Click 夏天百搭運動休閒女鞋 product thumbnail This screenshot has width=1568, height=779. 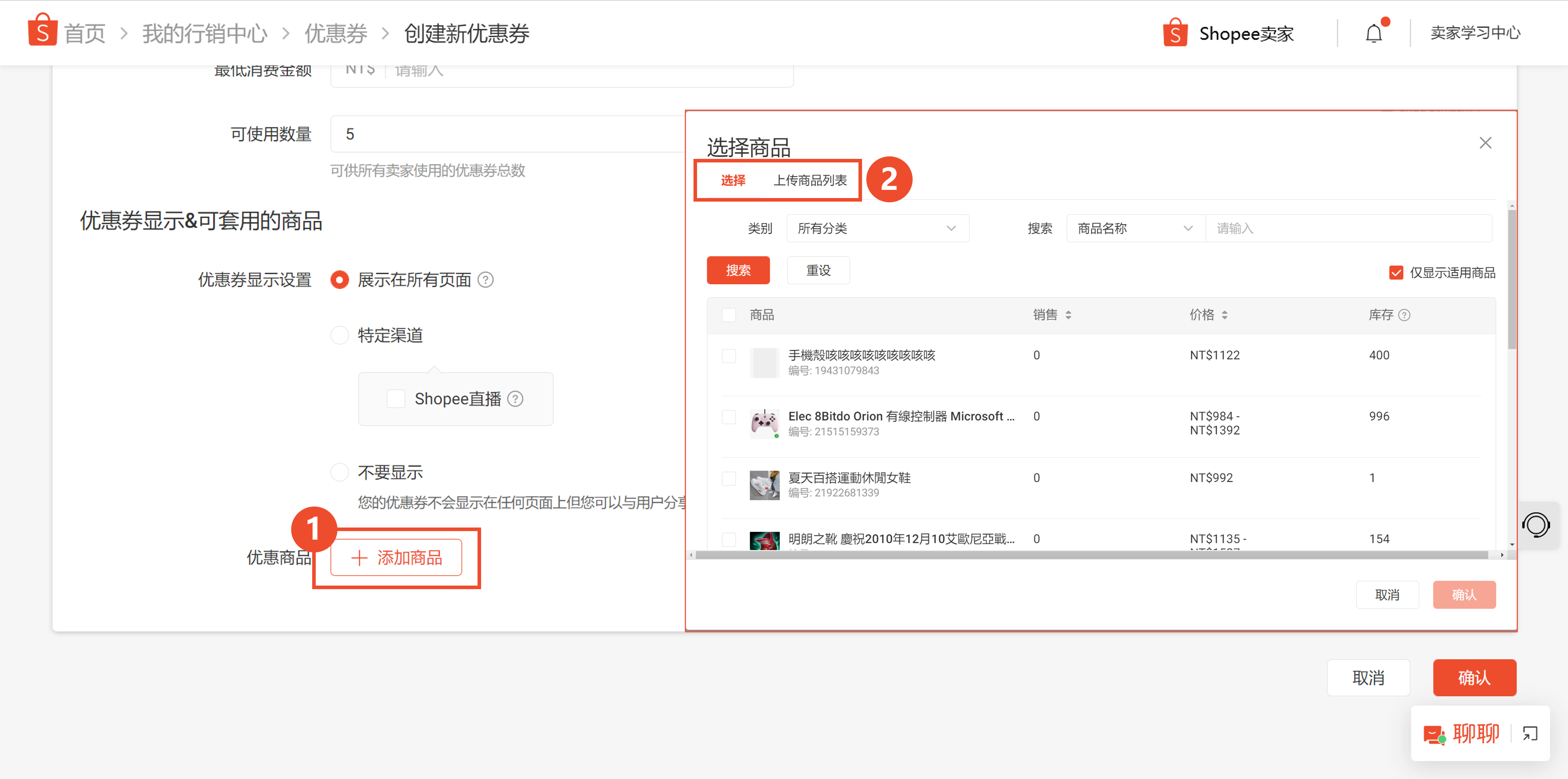pyautogui.click(x=764, y=485)
